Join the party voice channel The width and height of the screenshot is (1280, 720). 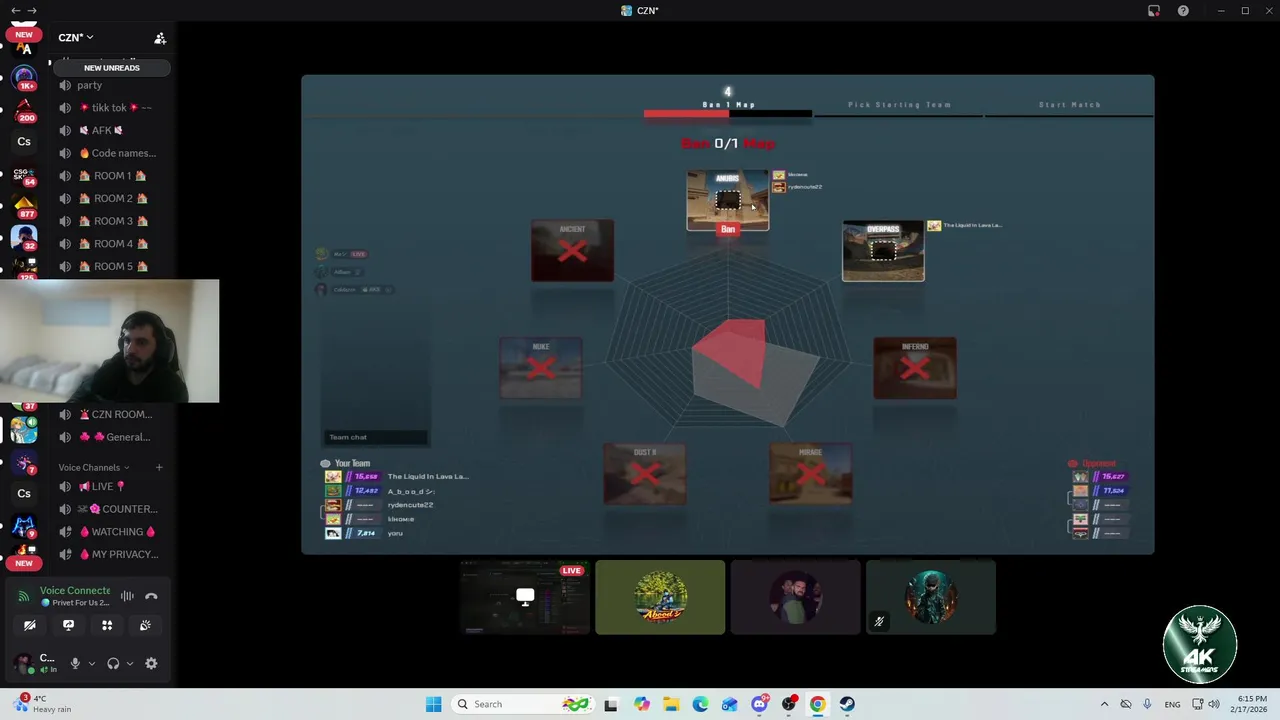[112, 85]
